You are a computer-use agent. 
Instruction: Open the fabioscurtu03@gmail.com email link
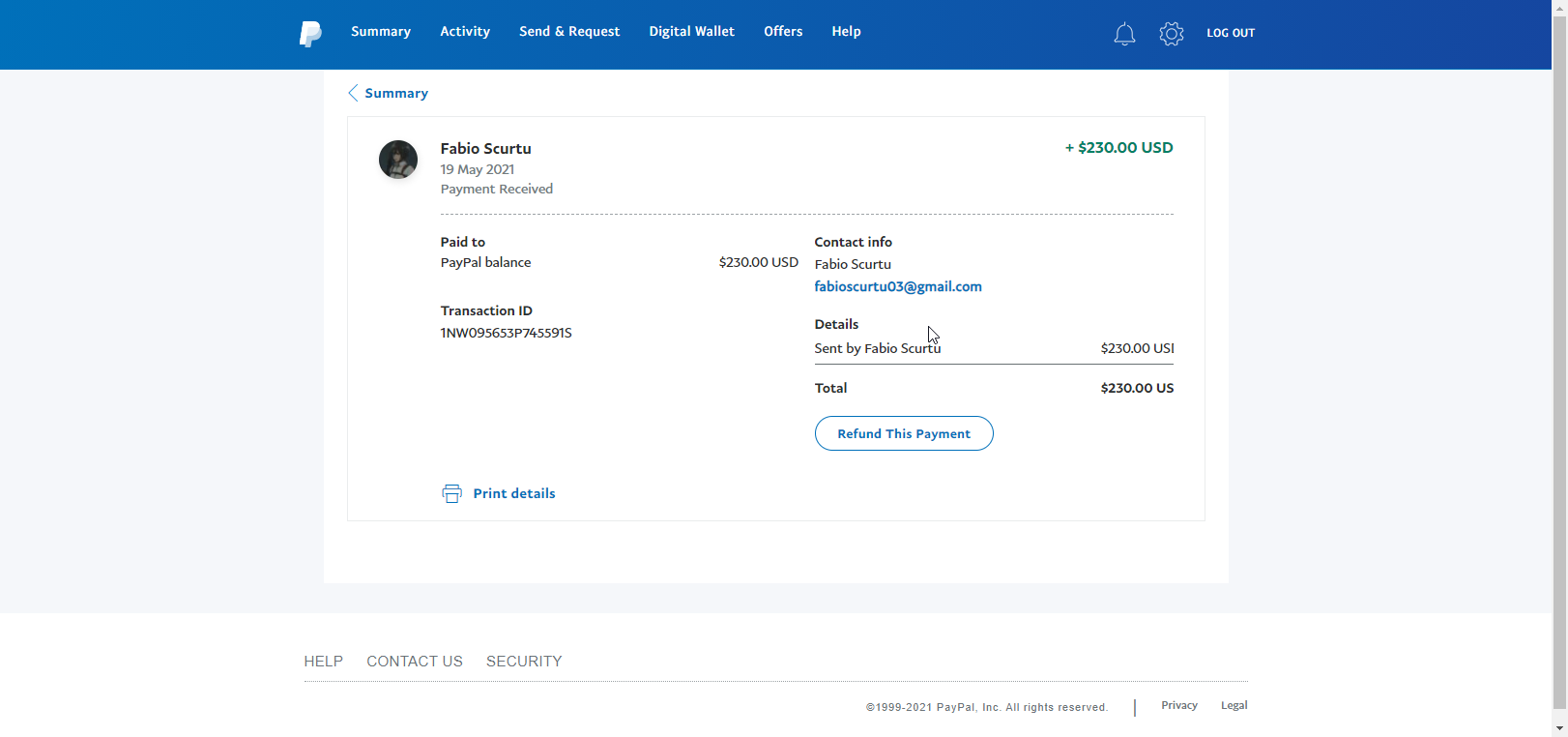point(898,286)
